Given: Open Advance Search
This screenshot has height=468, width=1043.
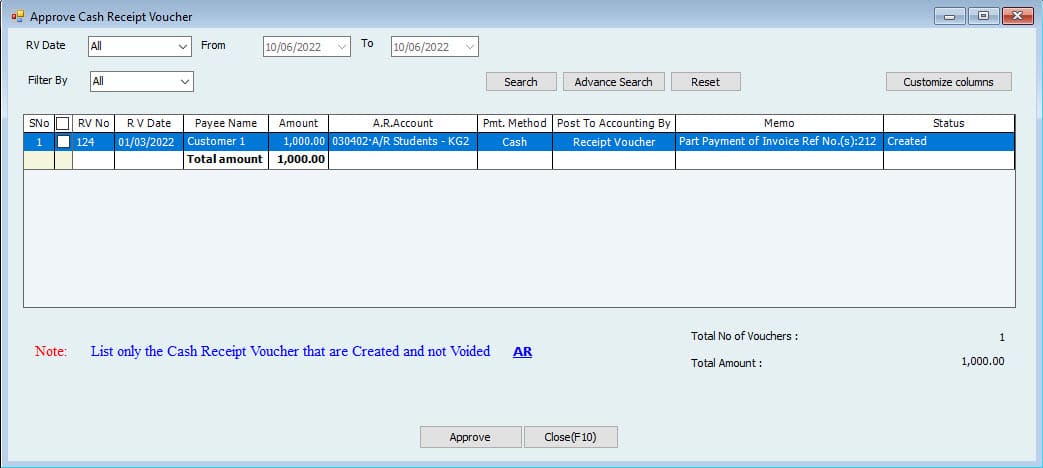Looking at the screenshot, I should 613,82.
